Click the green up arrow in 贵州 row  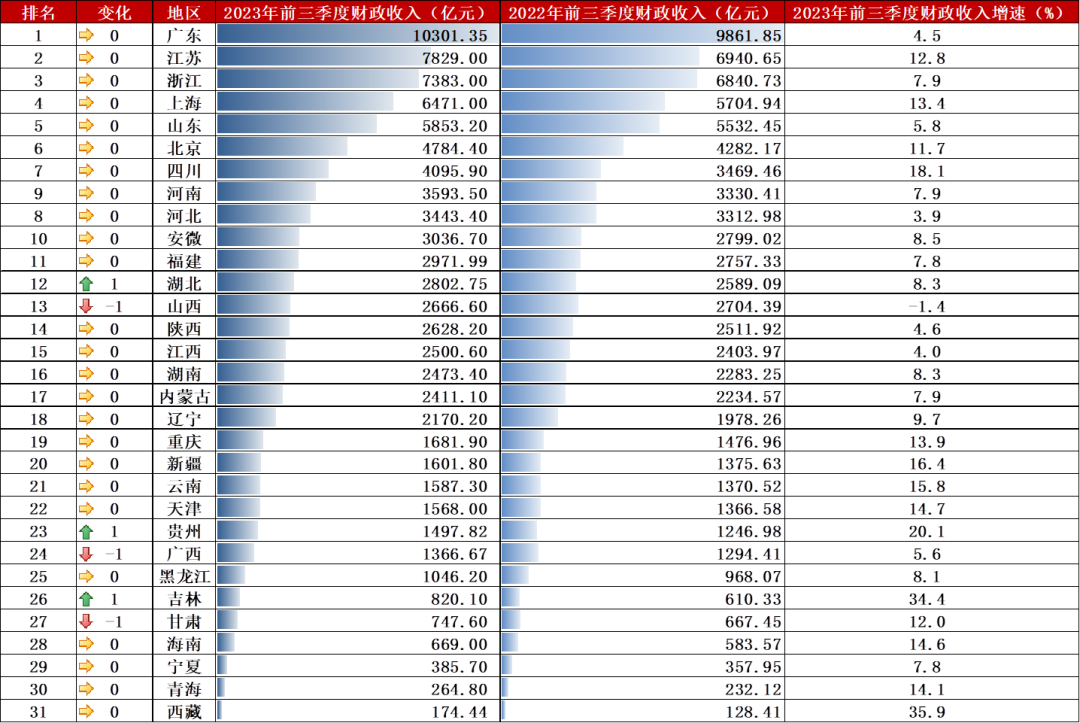pos(86,532)
